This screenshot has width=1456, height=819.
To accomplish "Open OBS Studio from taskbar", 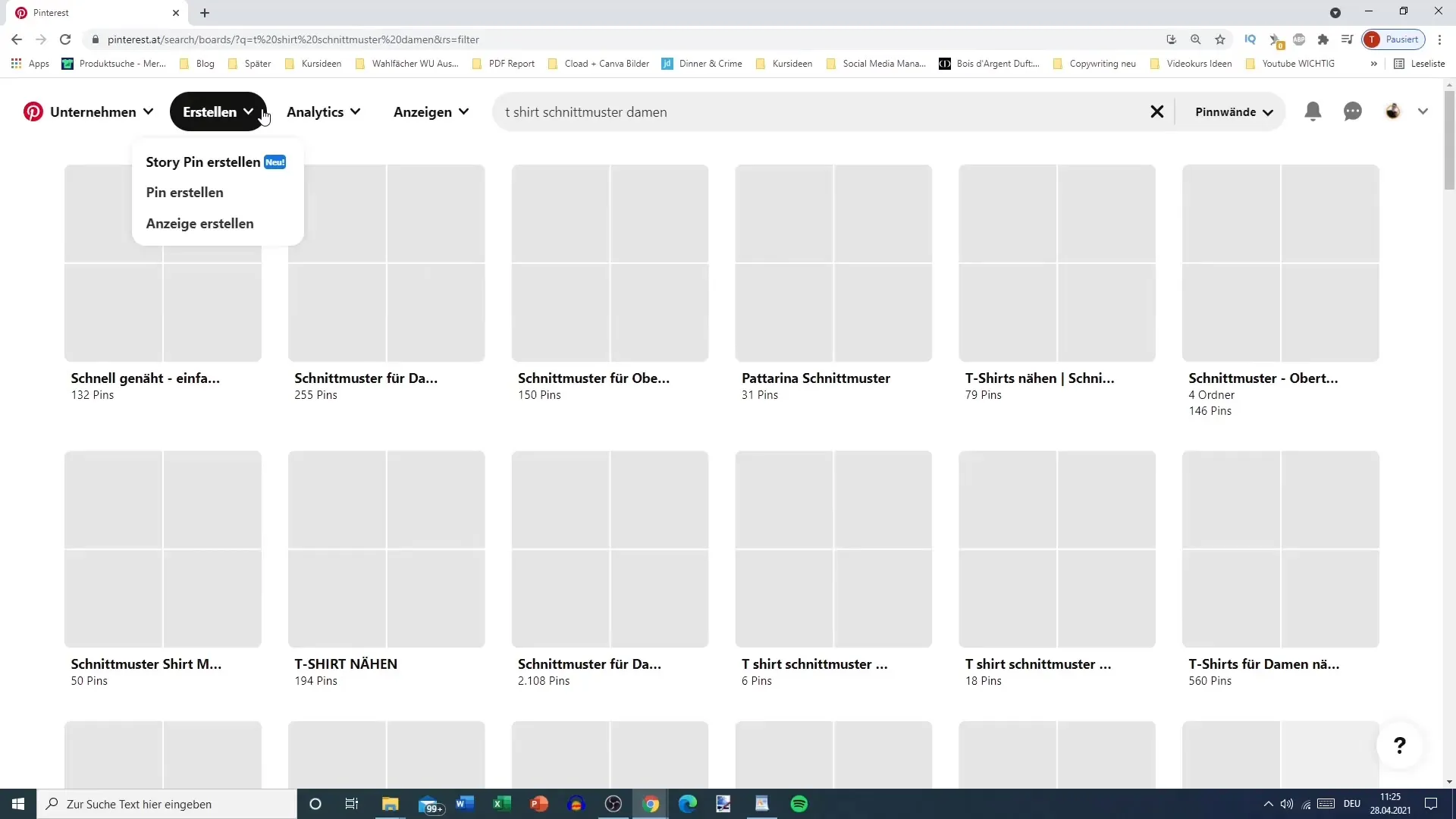I will pyautogui.click(x=613, y=804).
